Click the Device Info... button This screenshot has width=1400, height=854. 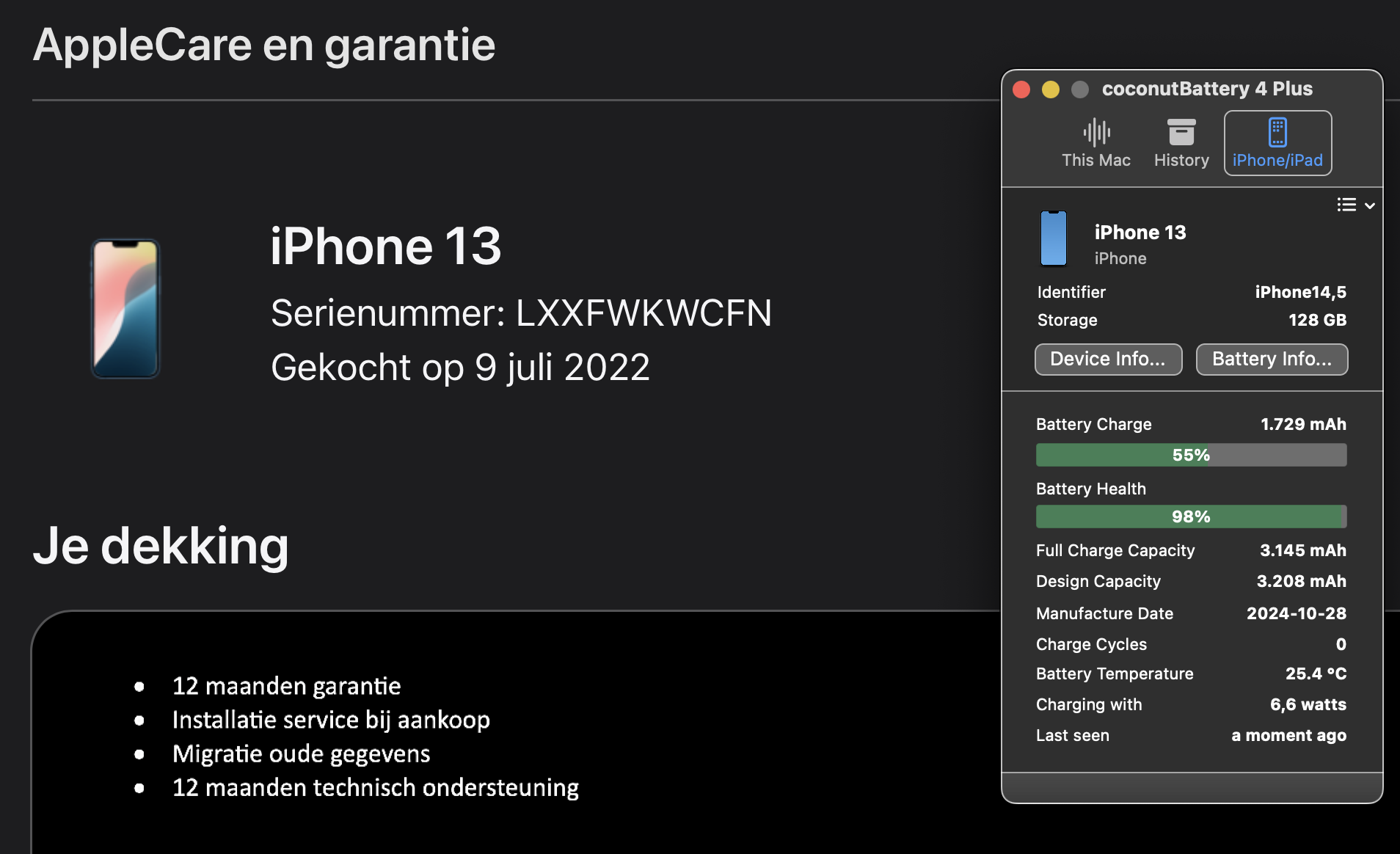coord(1108,359)
